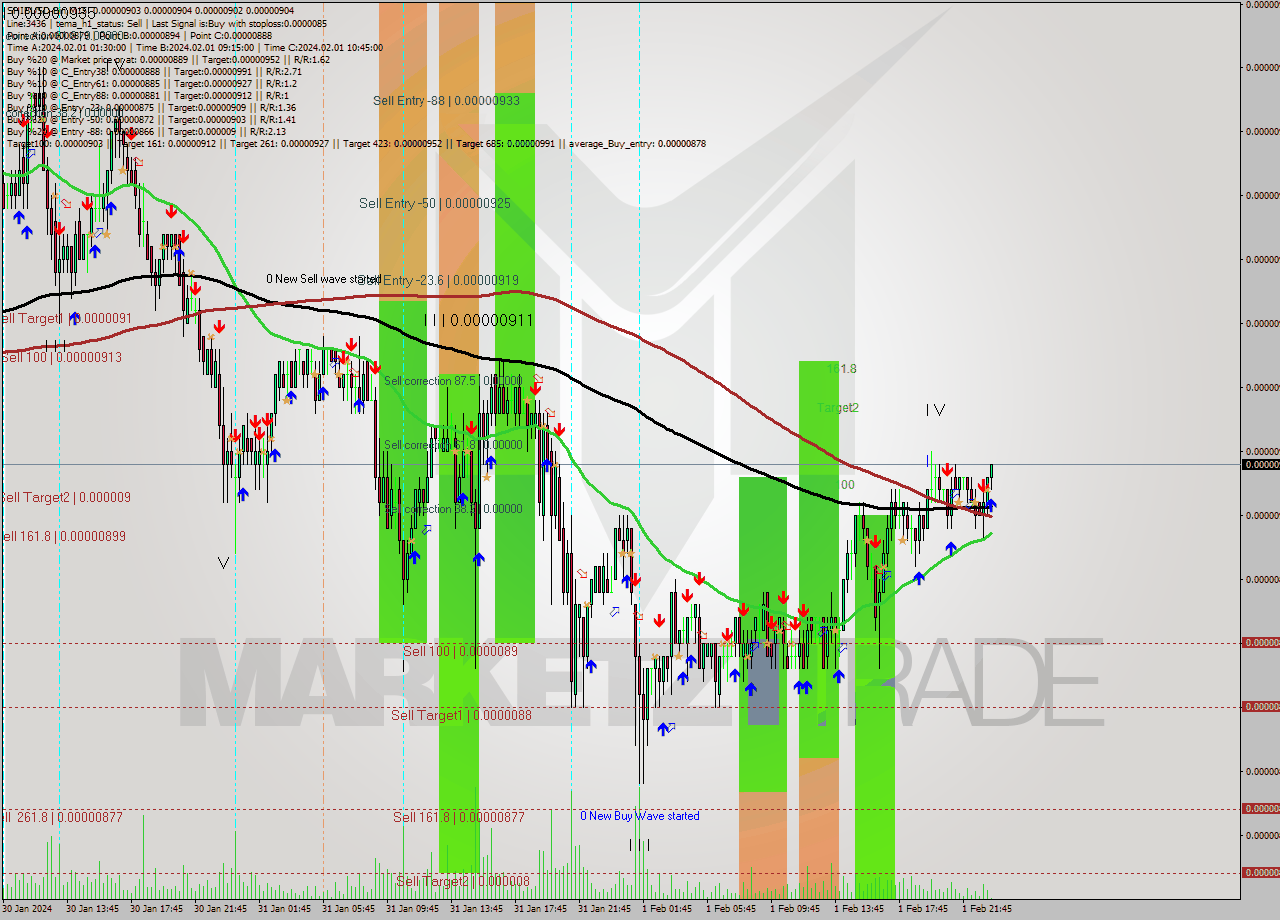Click '1 Feb 17:45' time axis label
This screenshot has height=920, width=1280.
click(923, 909)
